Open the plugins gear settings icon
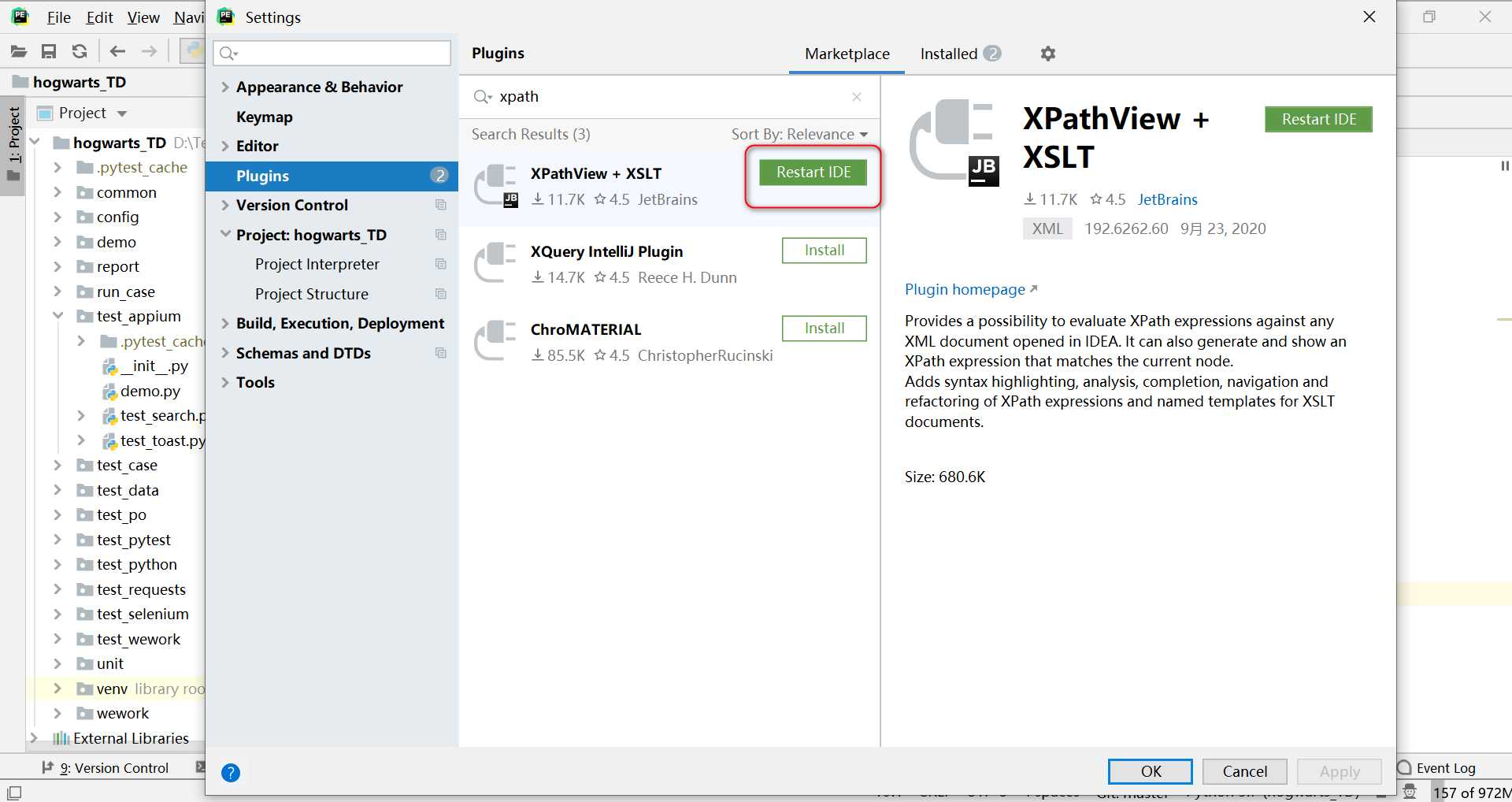Viewport: 1512px width, 802px height. click(x=1047, y=54)
